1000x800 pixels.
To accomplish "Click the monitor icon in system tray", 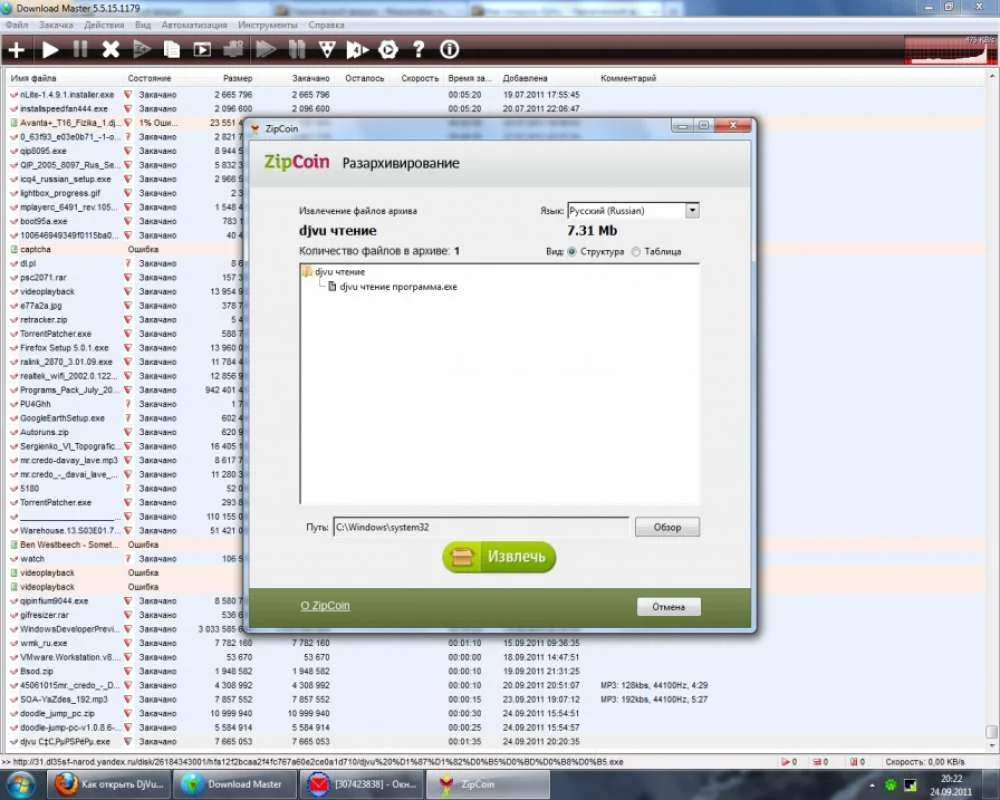I will coord(911,785).
